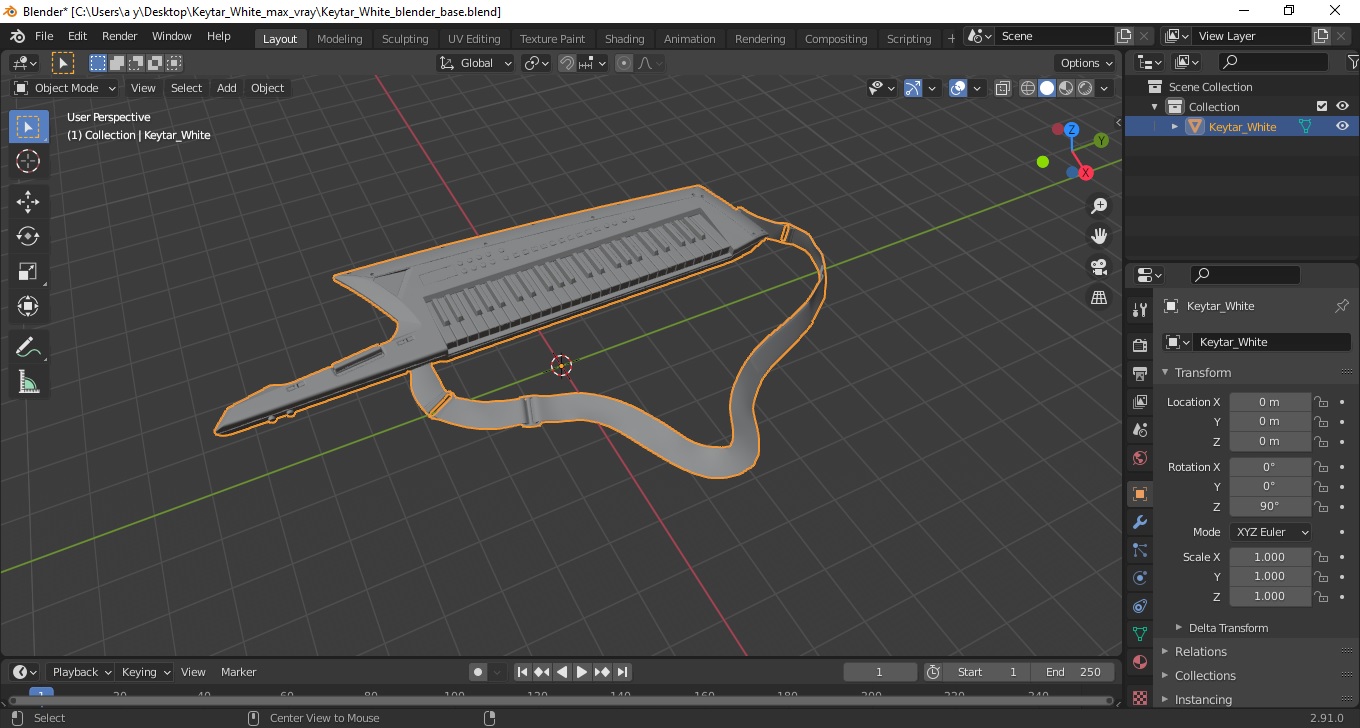The width and height of the screenshot is (1360, 728).
Task: Pin the Keytar_White properties panel
Action: pyautogui.click(x=1342, y=306)
